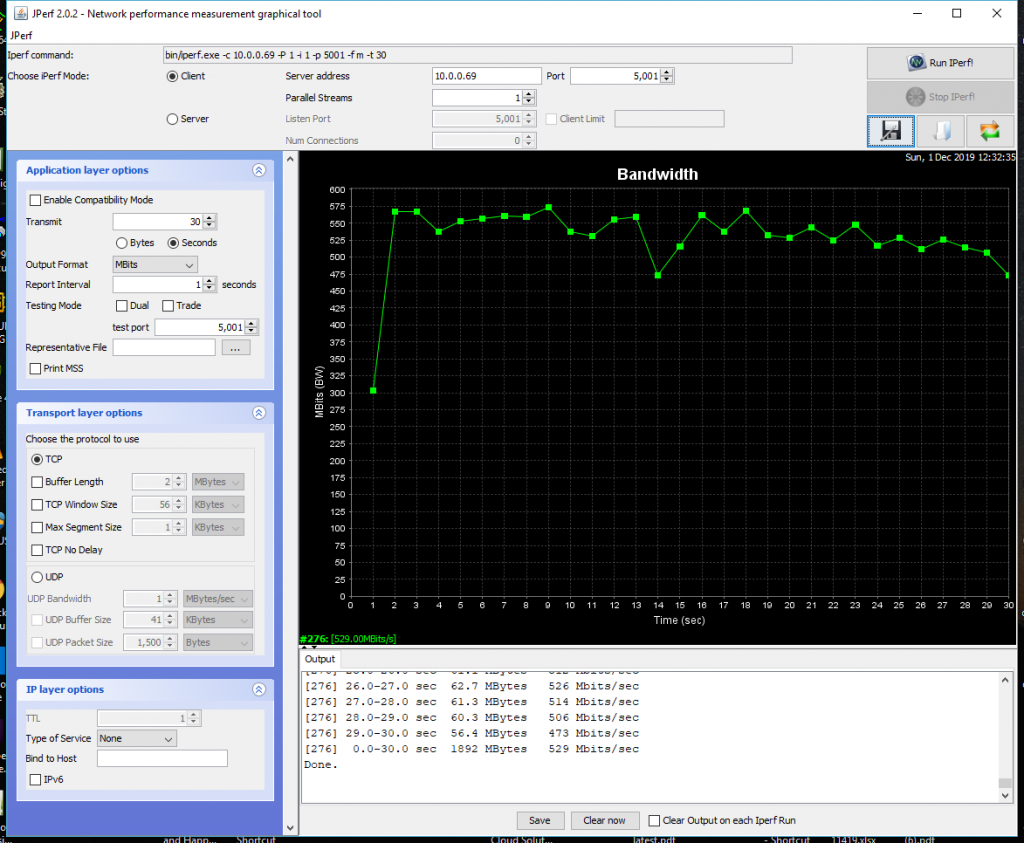Viewport: 1024px width, 843px height.
Task: Click the Save output button
Action: point(539,821)
